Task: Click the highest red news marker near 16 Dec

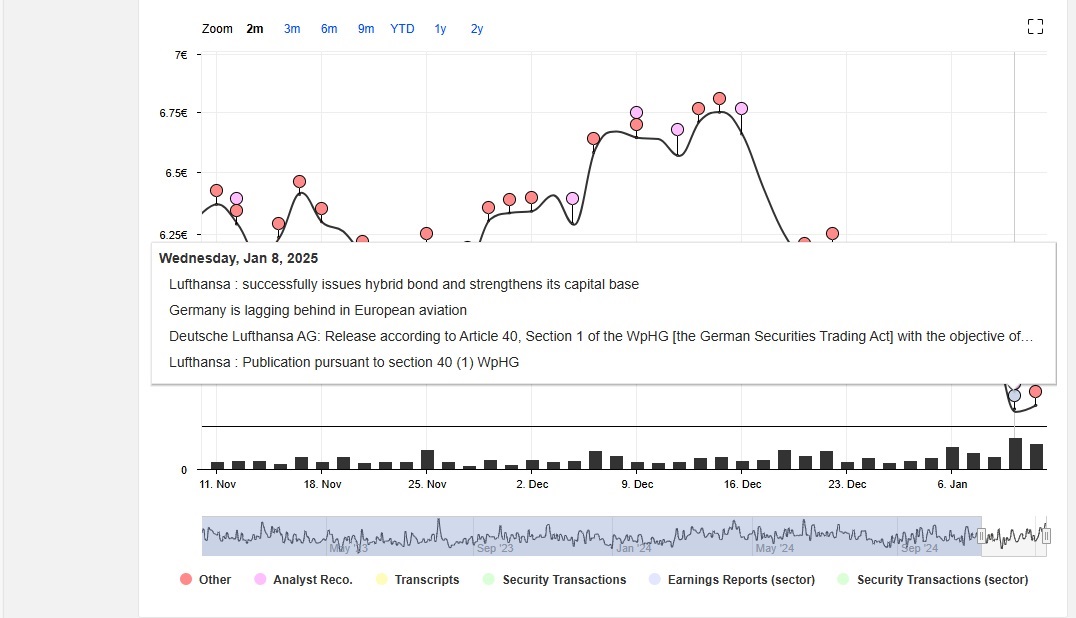Action: click(x=719, y=99)
